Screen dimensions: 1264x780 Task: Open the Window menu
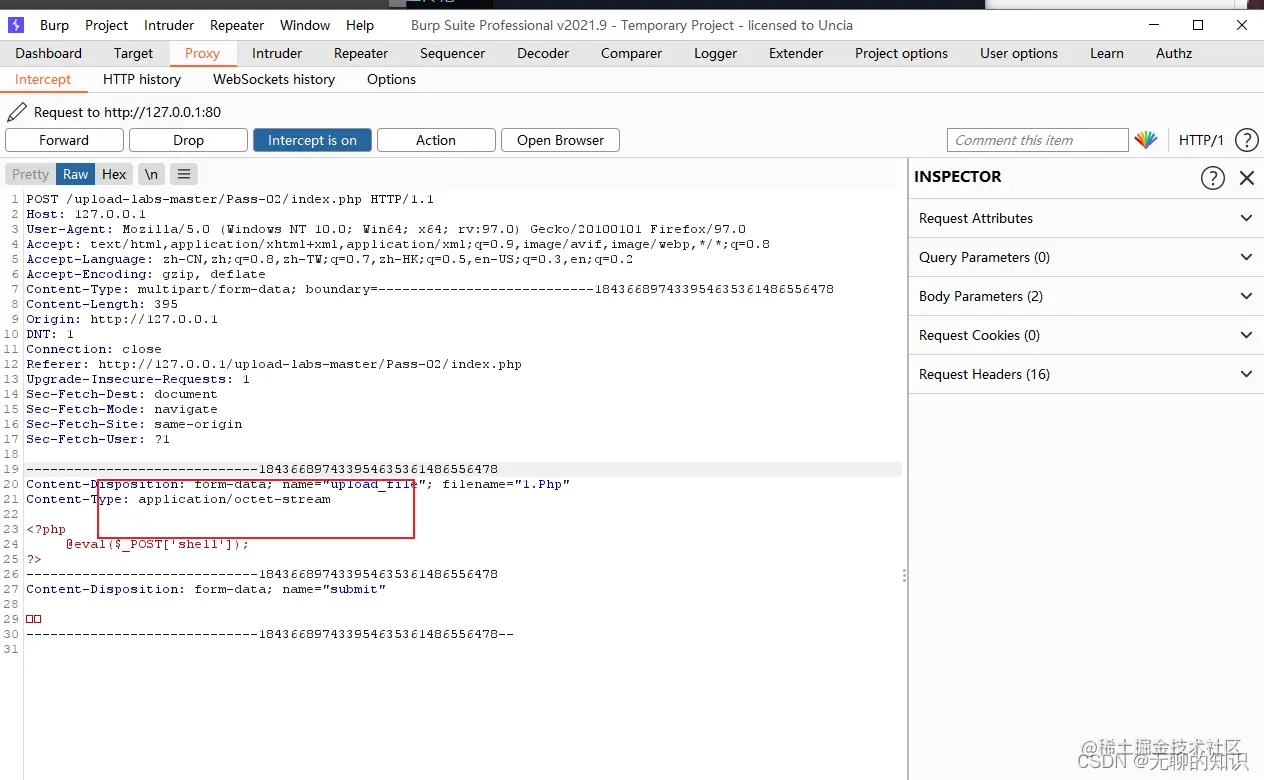click(305, 25)
